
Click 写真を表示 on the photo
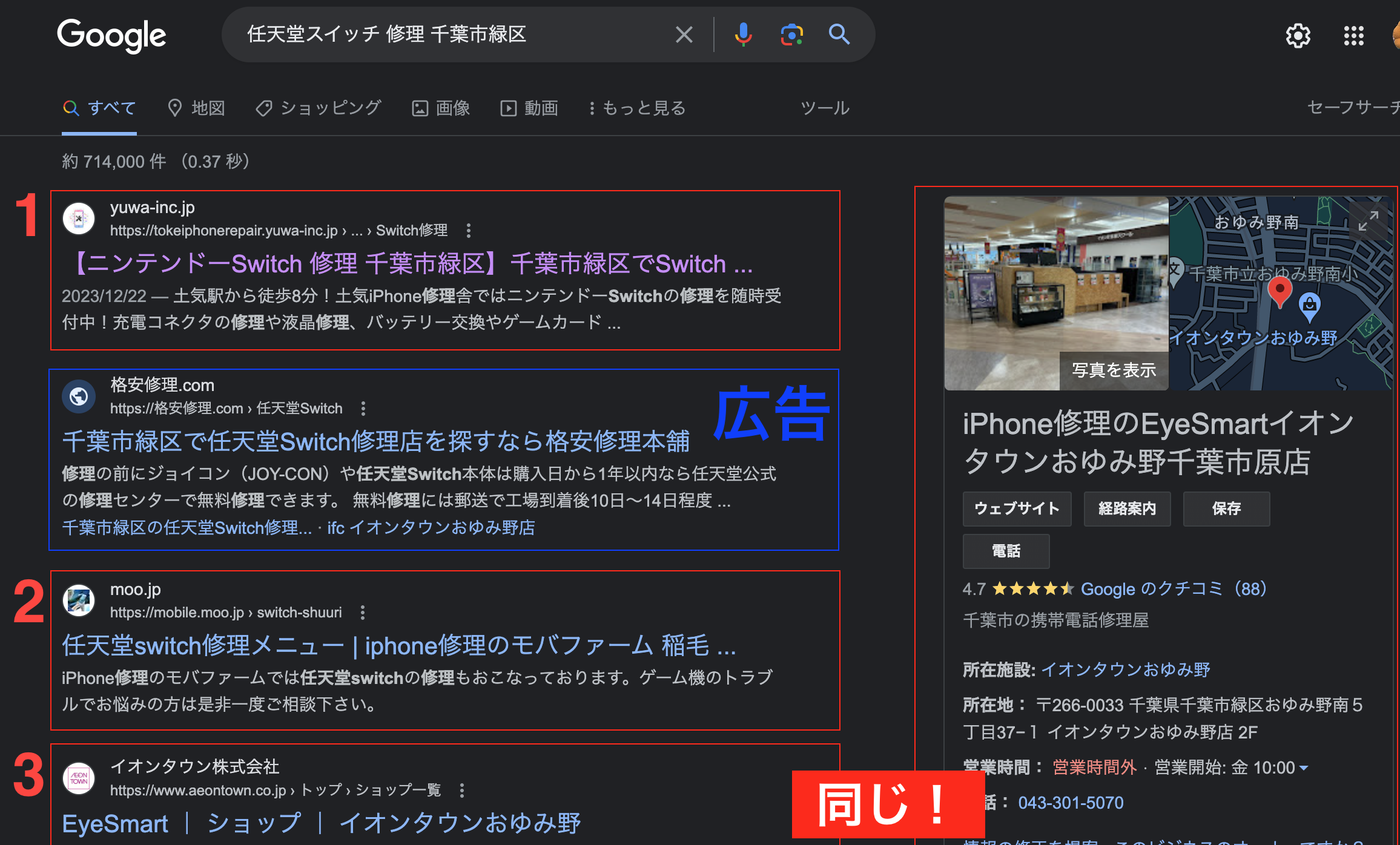1114,370
